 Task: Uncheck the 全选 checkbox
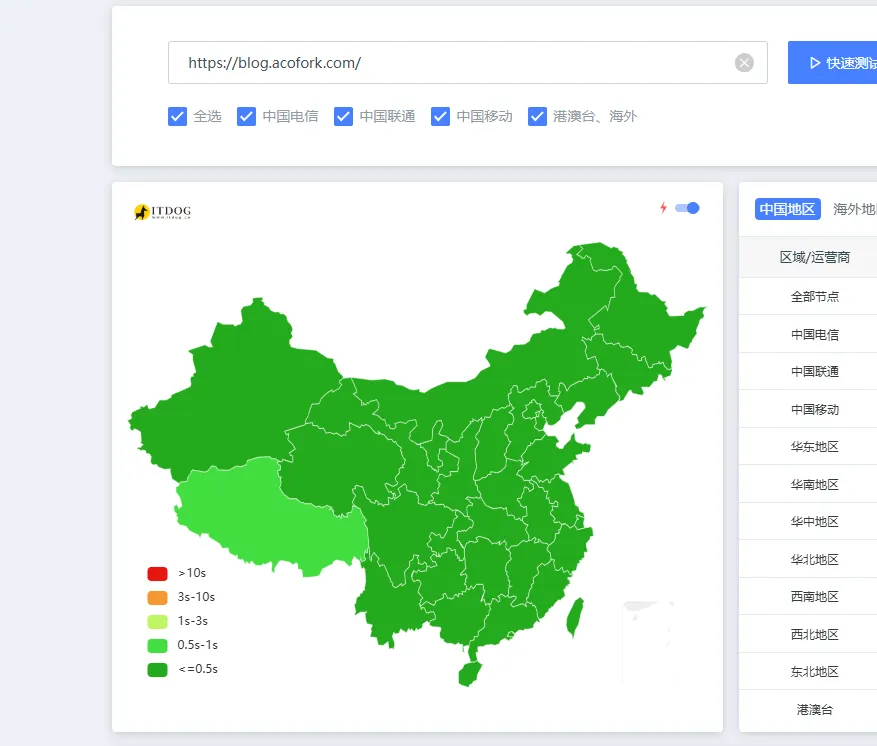coord(178,116)
